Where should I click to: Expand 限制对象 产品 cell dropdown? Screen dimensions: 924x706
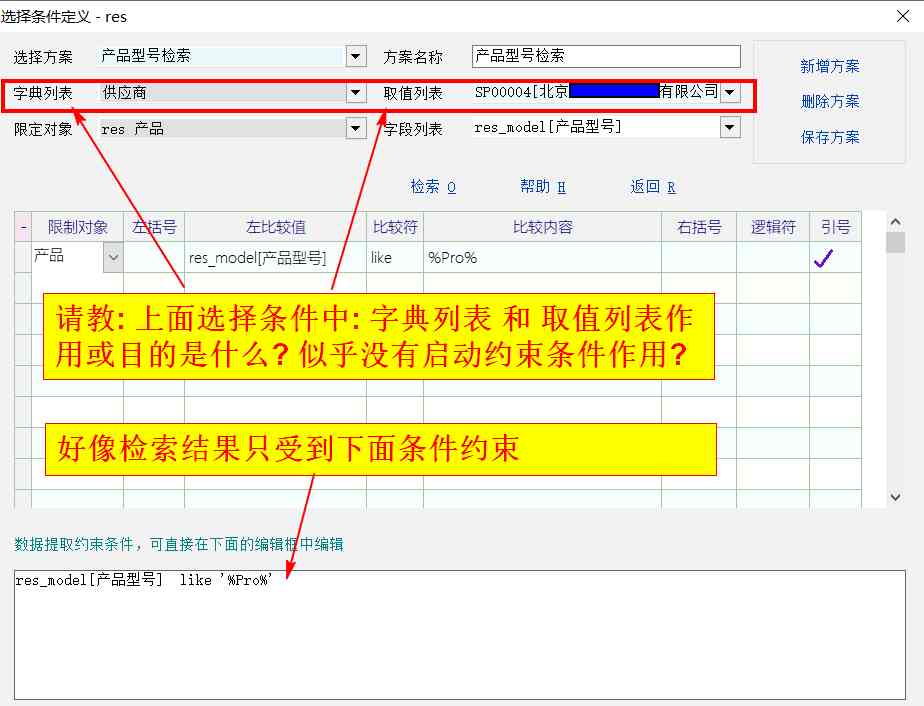pos(113,258)
